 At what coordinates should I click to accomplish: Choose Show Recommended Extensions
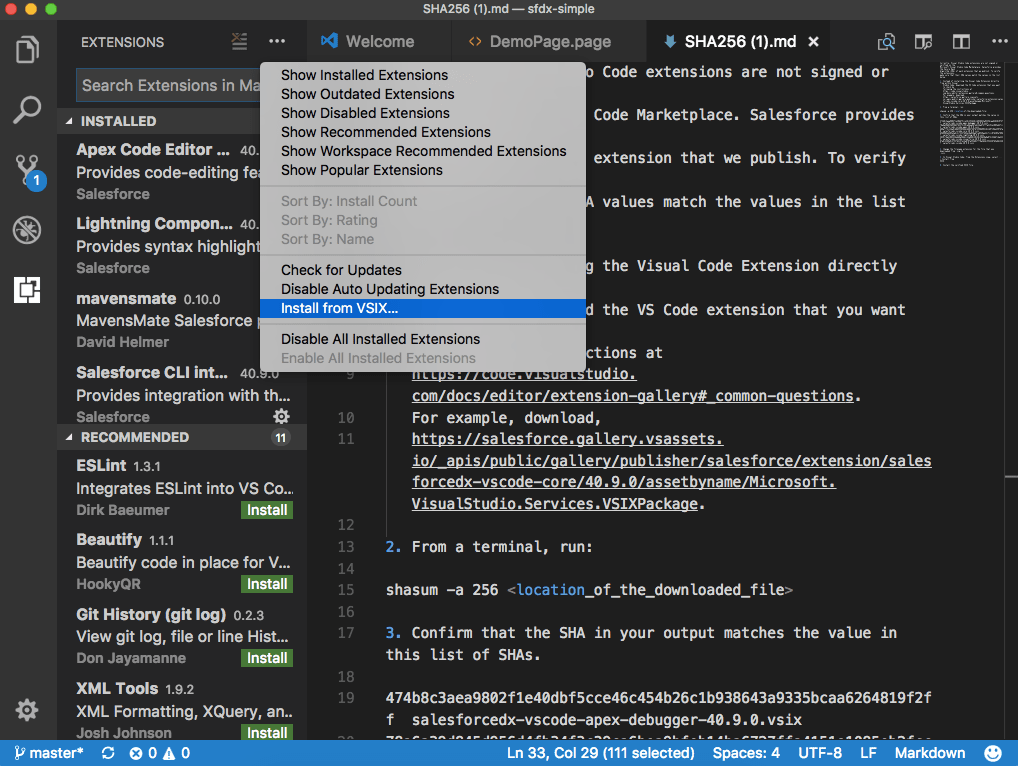click(x=423, y=132)
